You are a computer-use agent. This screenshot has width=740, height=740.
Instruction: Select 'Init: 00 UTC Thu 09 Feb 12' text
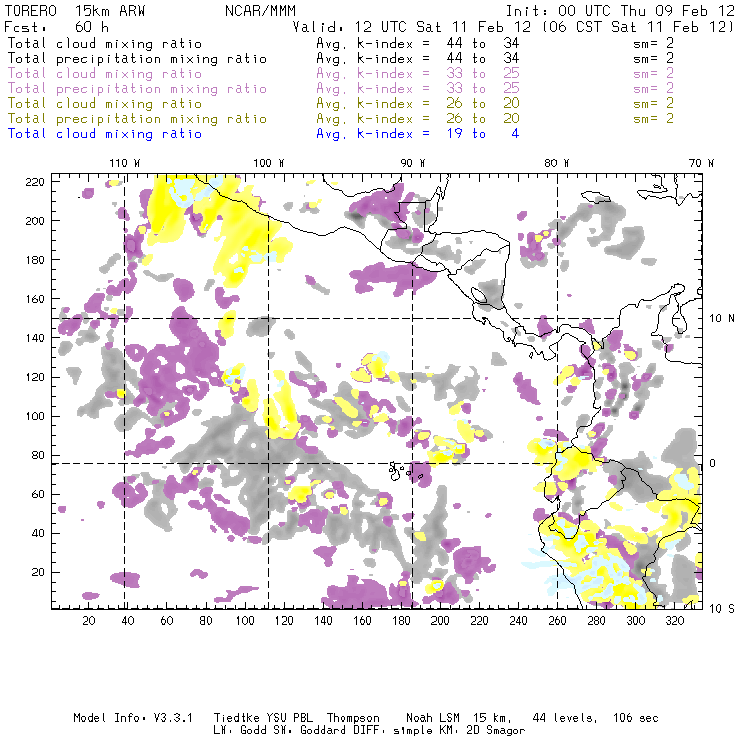pos(620,11)
